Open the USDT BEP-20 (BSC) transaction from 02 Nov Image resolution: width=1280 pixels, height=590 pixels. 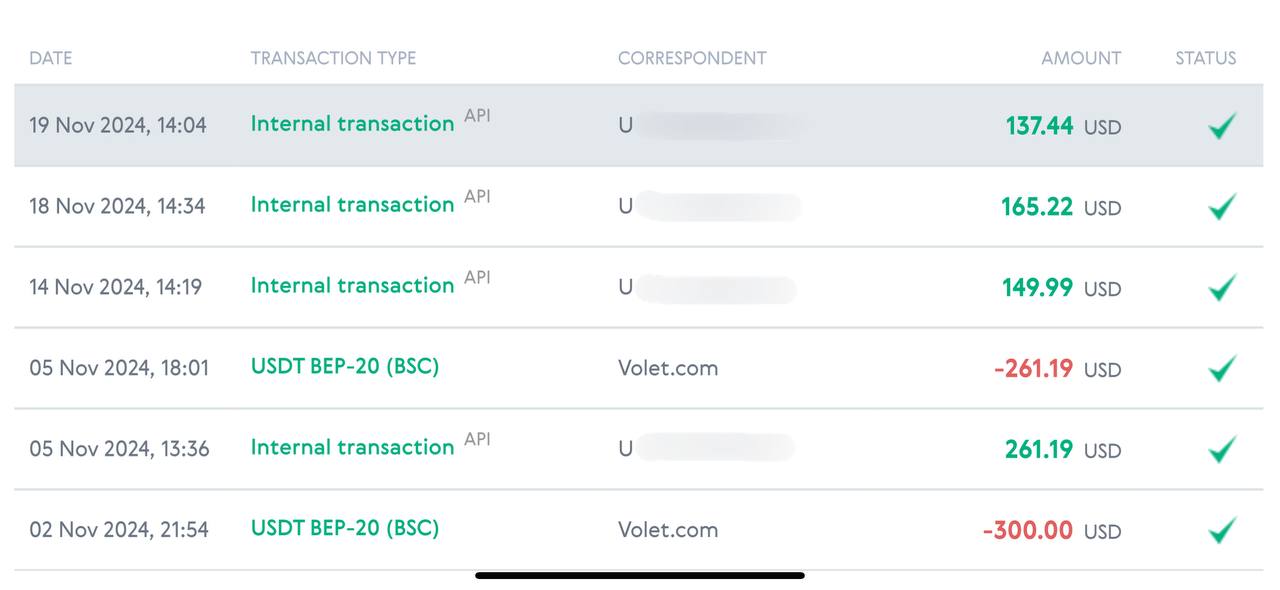[x=345, y=527]
